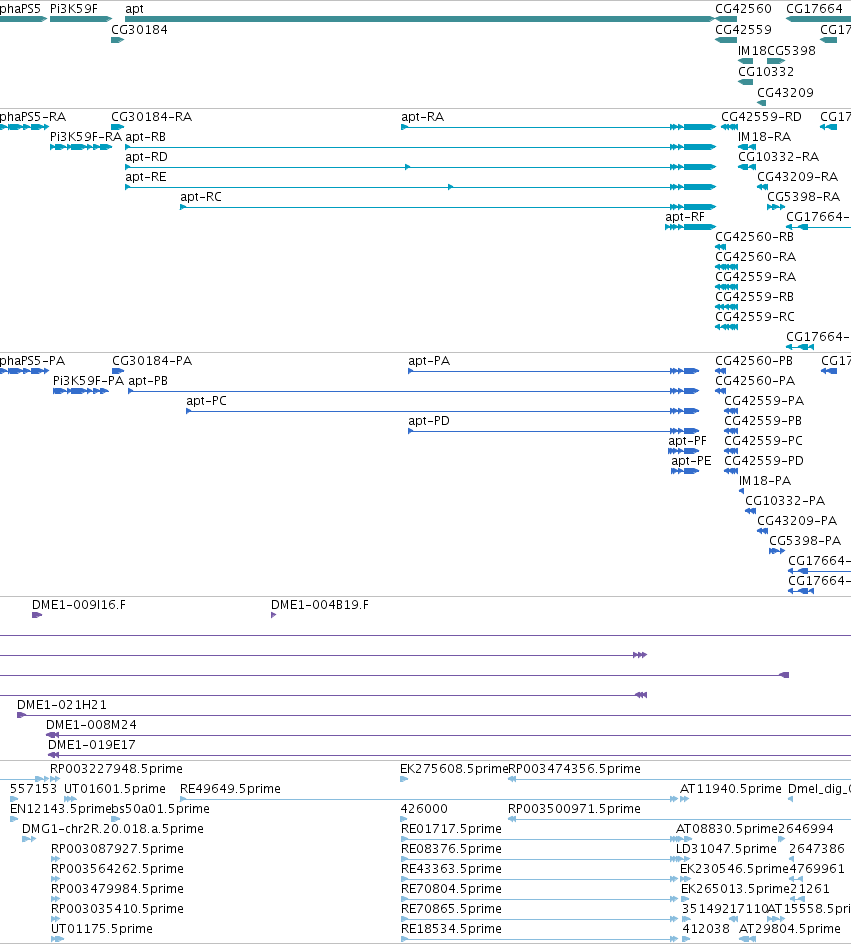Click the apt-RA transcript label
The height and width of the screenshot is (944, 851).
[422, 117]
